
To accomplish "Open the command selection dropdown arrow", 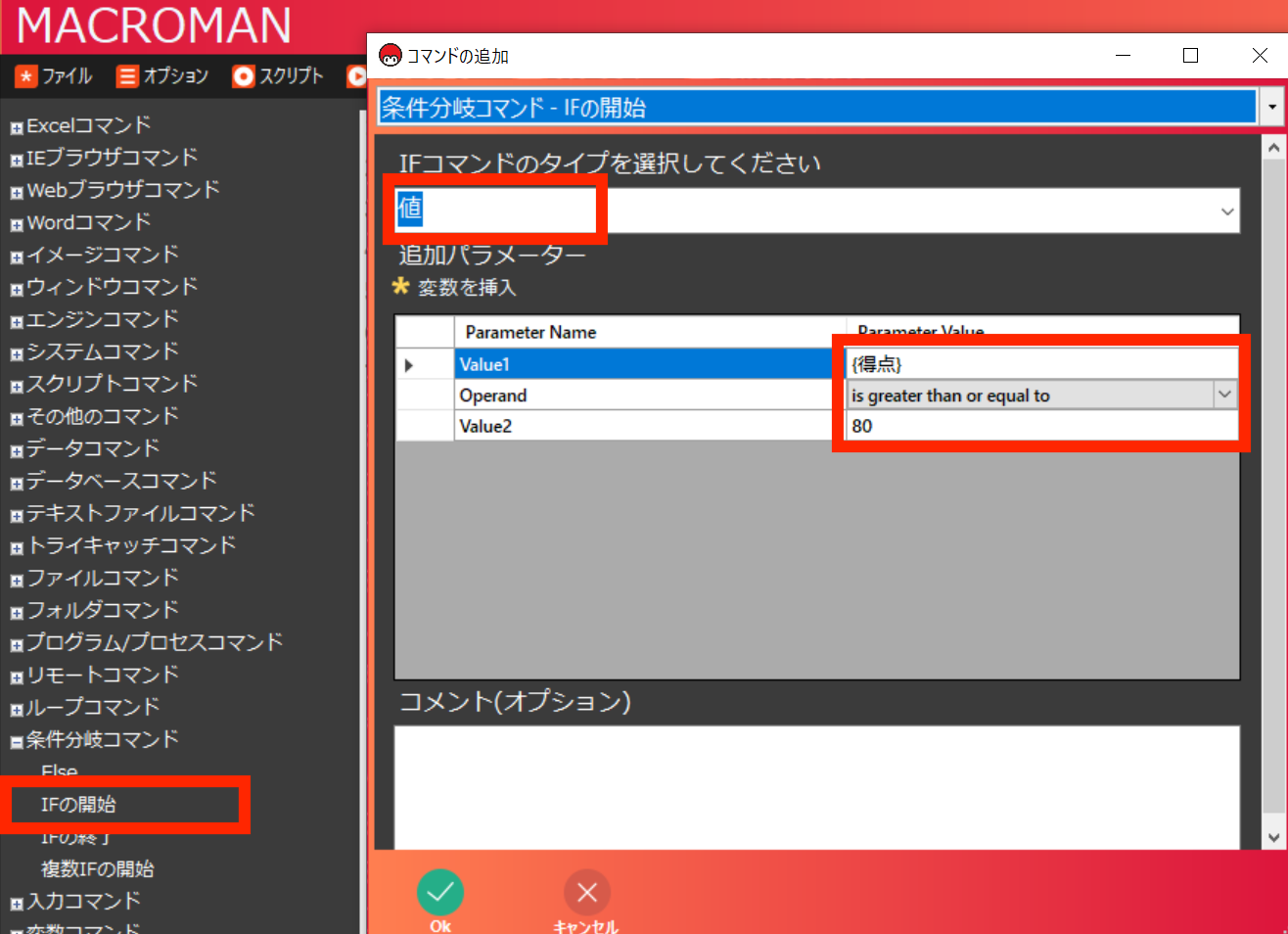I will click(x=1271, y=107).
